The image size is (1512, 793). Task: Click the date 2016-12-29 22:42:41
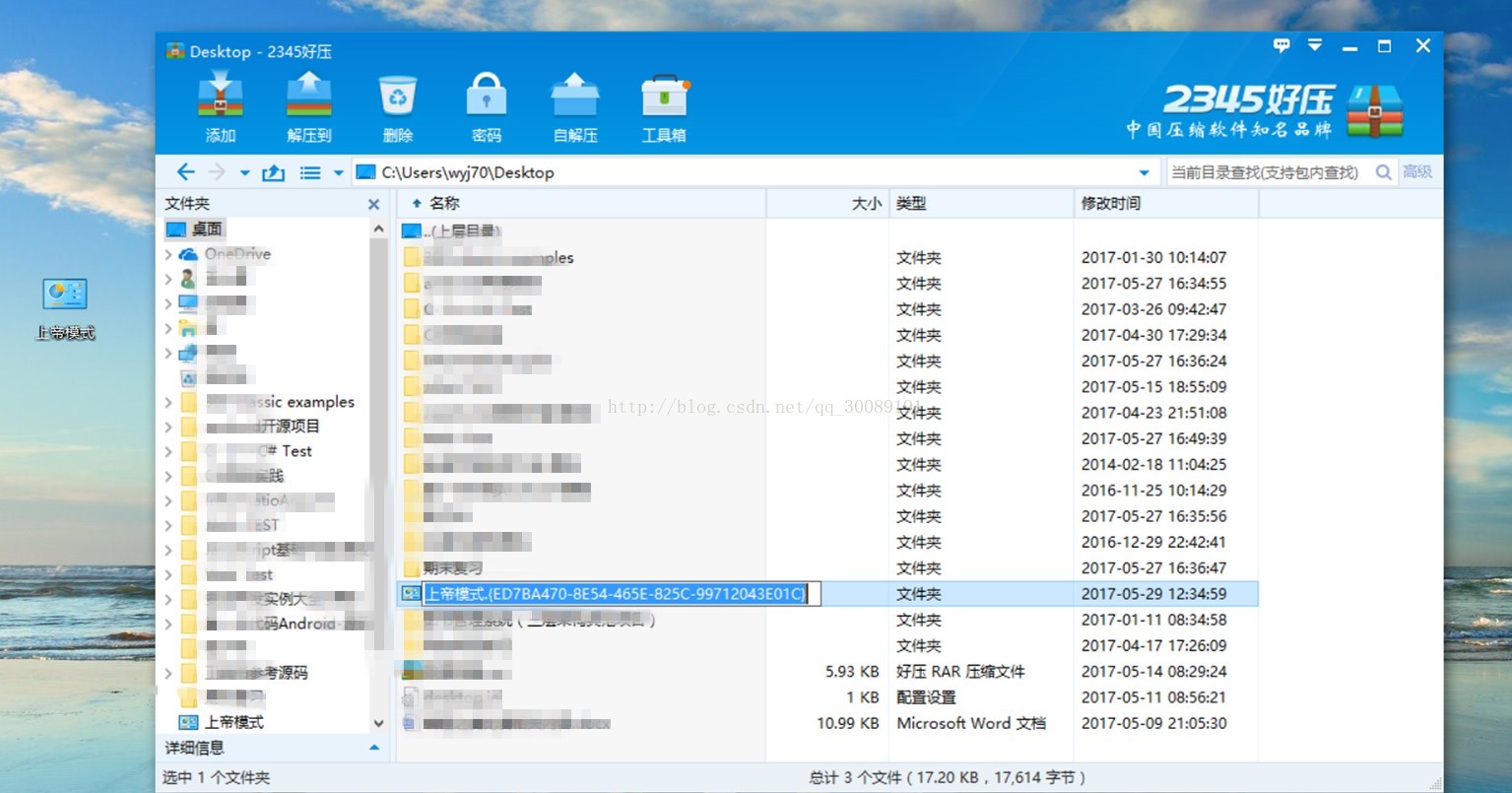point(1153,542)
